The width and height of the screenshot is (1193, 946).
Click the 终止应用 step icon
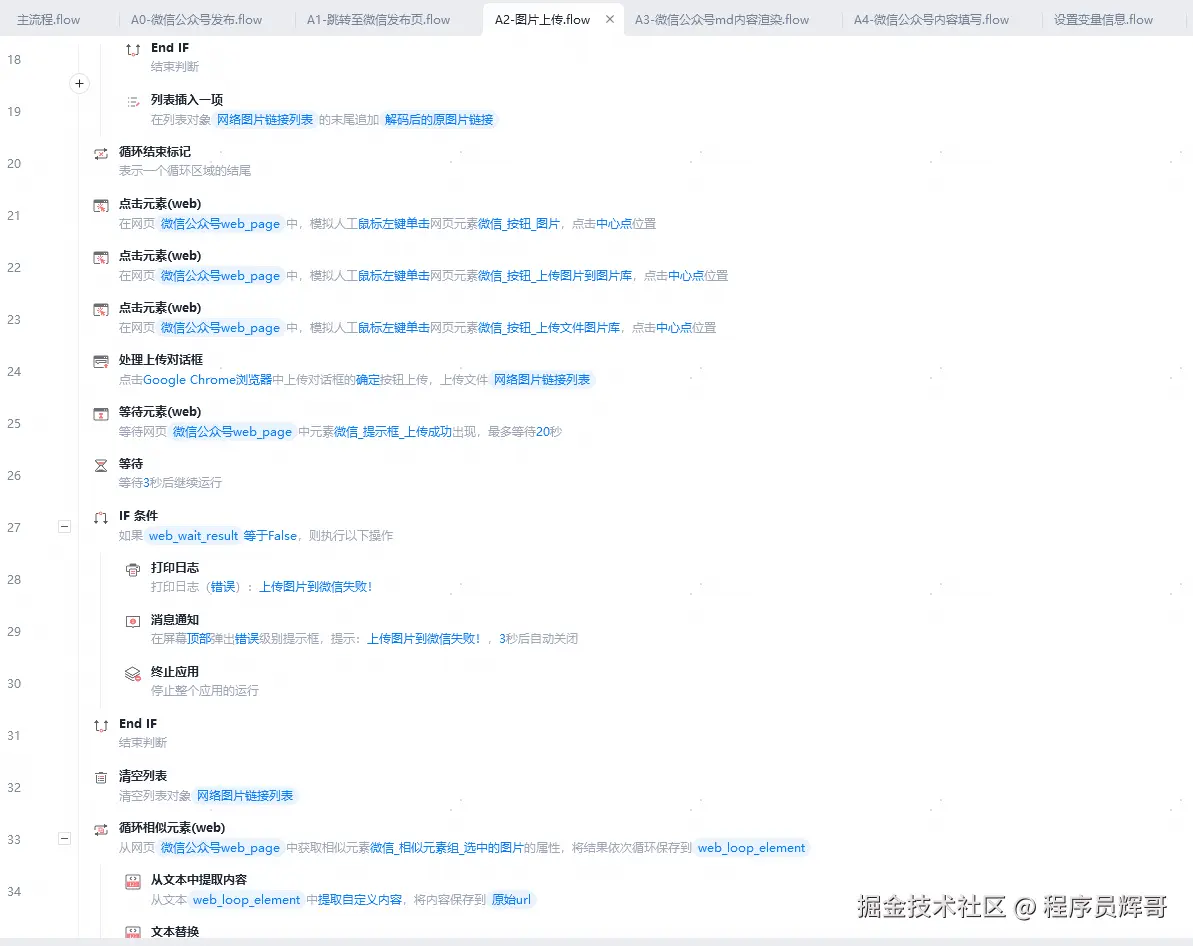pyautogui.click(x=132, y=674)
